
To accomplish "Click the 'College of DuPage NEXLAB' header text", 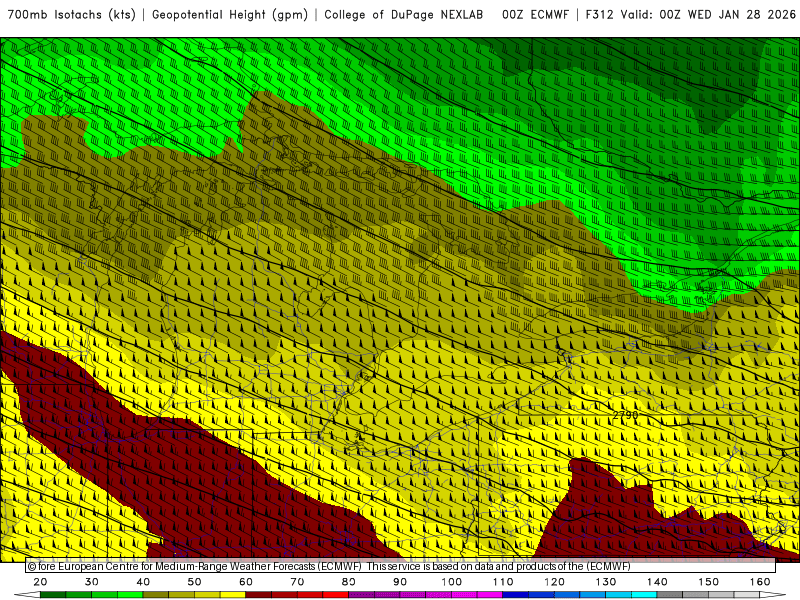I will point(404,15).
